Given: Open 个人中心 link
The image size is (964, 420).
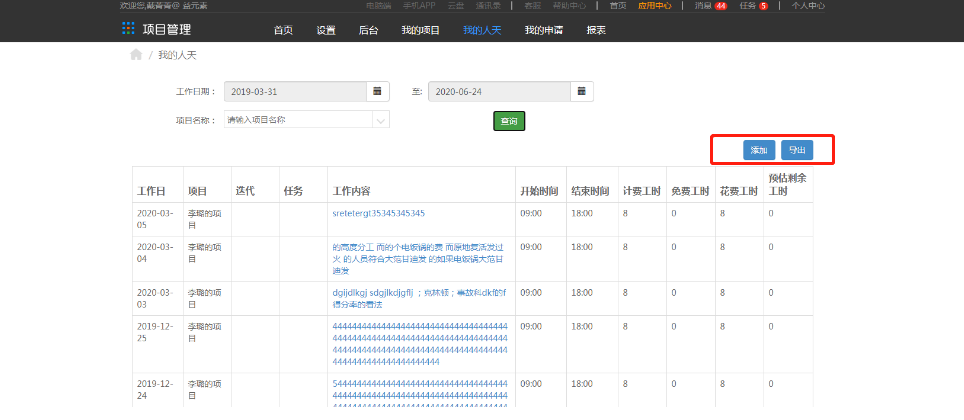Looking at the screenshot, I should point(808,6).
